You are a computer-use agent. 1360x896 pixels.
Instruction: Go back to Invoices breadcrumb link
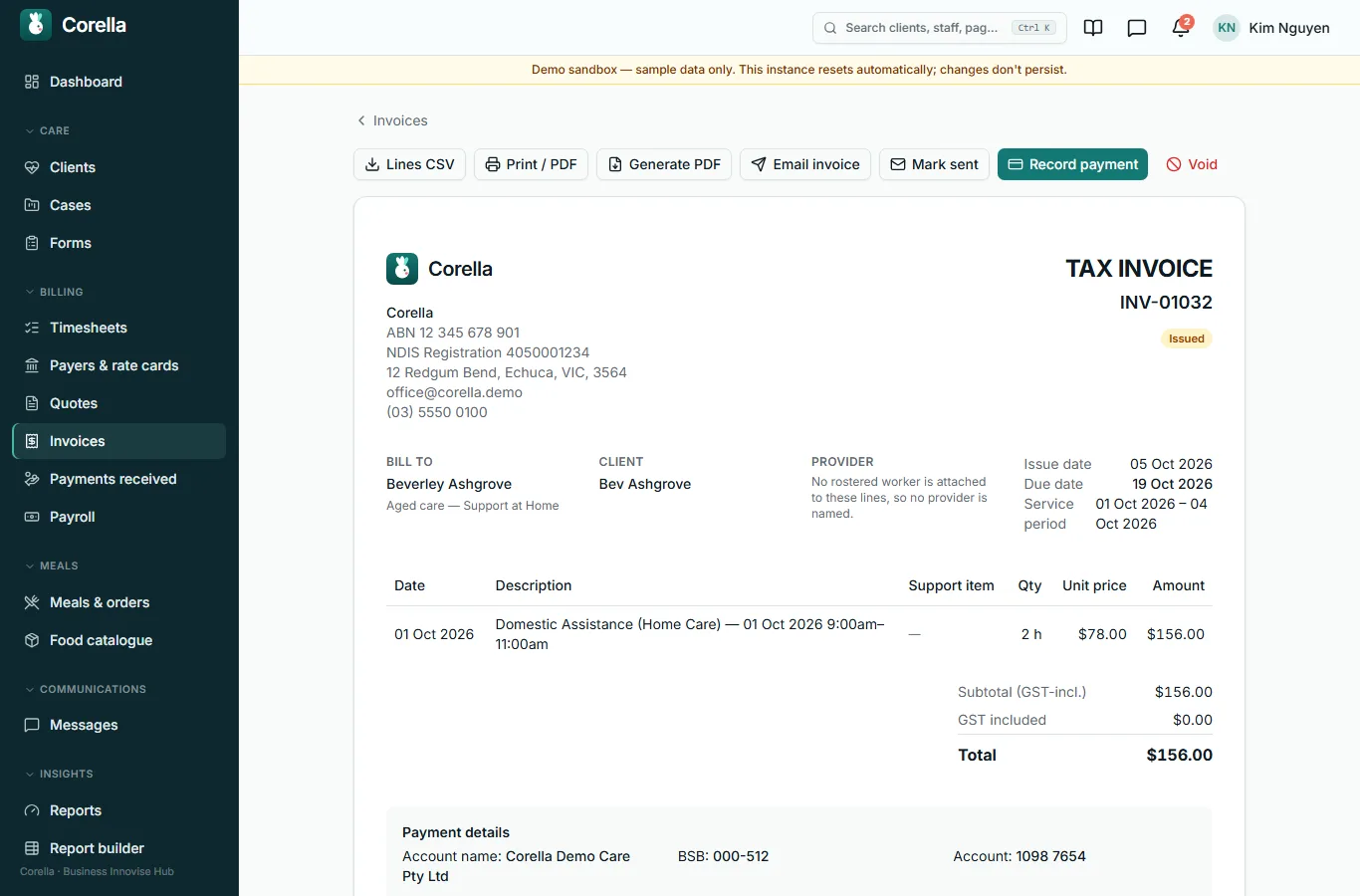[x=392, y=120]
